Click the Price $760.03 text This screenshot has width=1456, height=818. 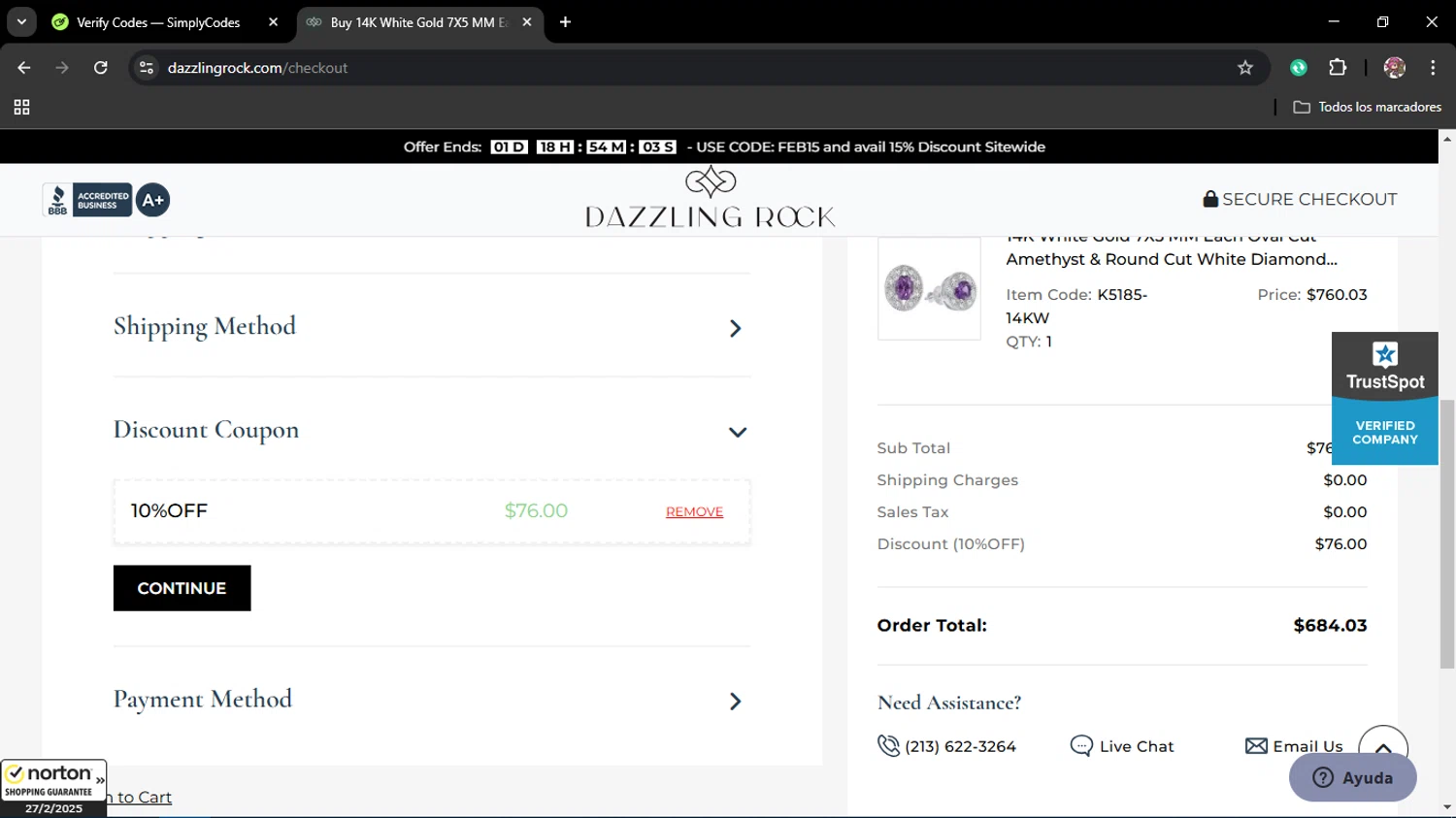(1312, 295)
